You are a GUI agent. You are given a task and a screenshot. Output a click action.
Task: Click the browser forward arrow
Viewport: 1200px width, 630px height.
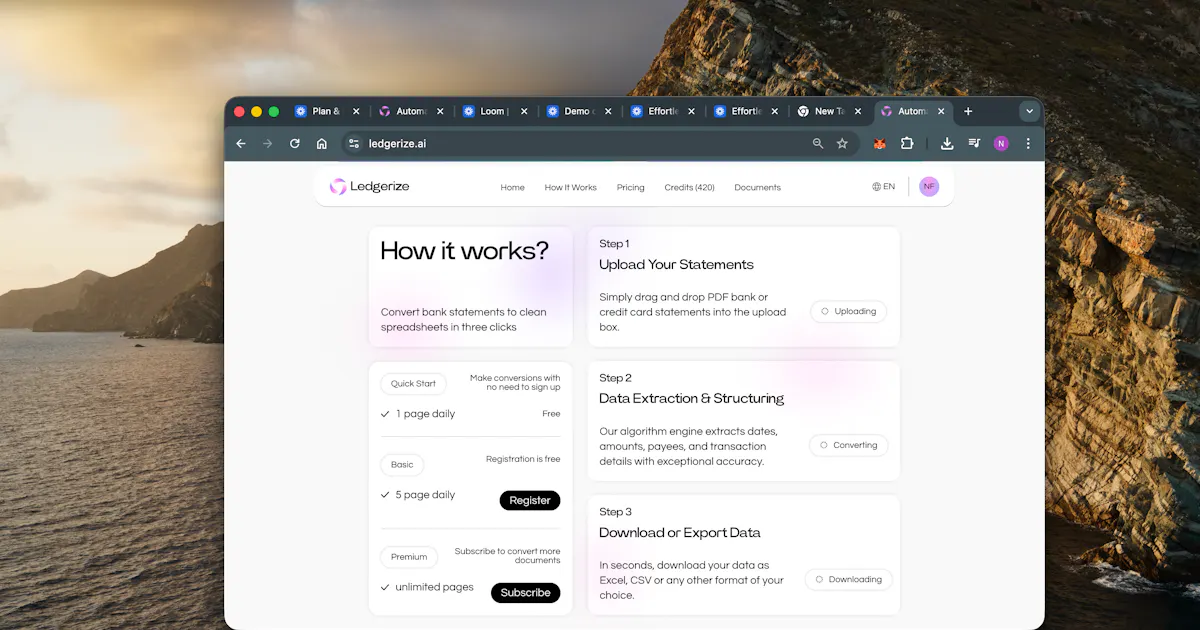pos(267,144)
